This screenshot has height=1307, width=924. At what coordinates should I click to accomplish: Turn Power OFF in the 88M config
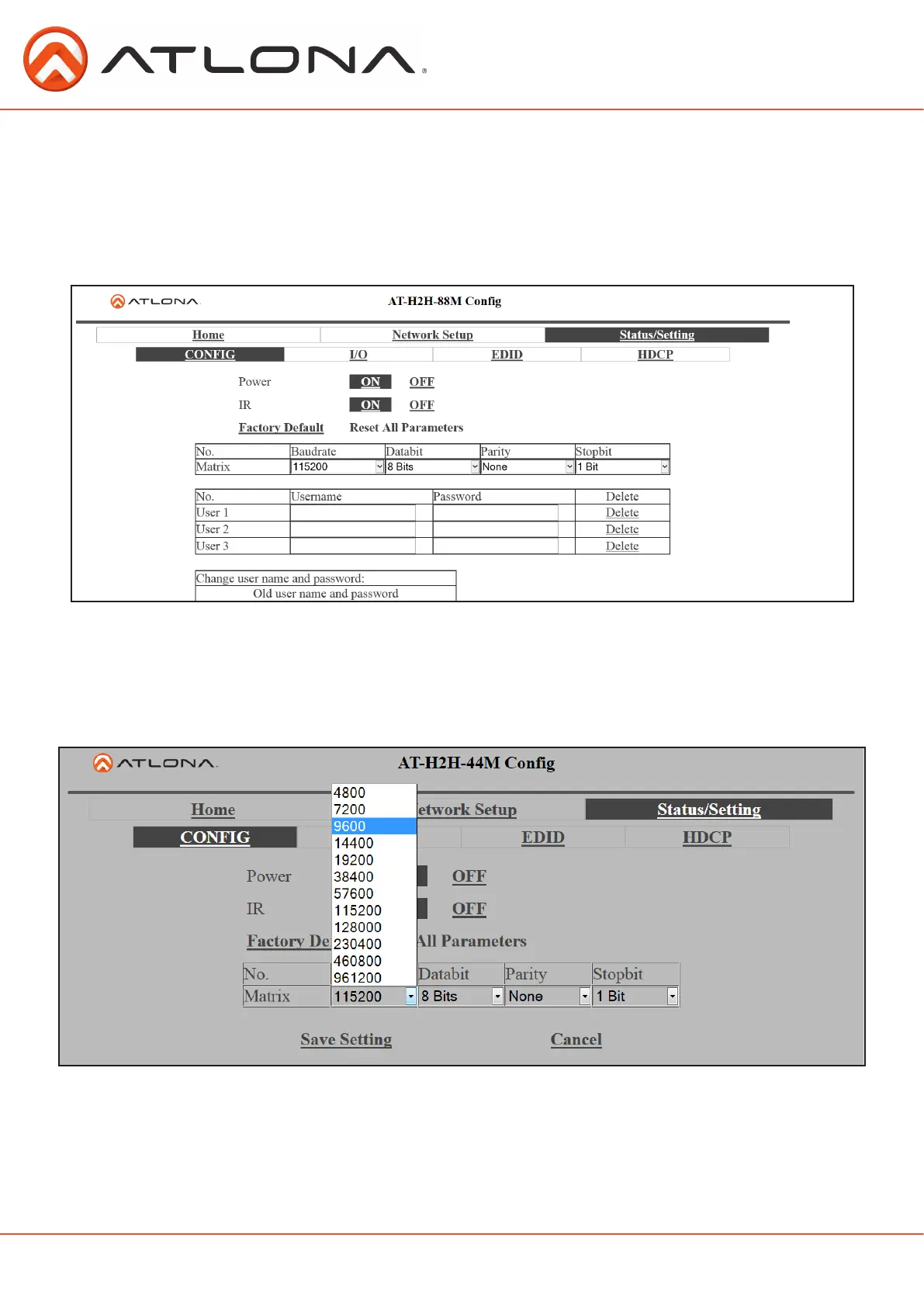point(421,382)
